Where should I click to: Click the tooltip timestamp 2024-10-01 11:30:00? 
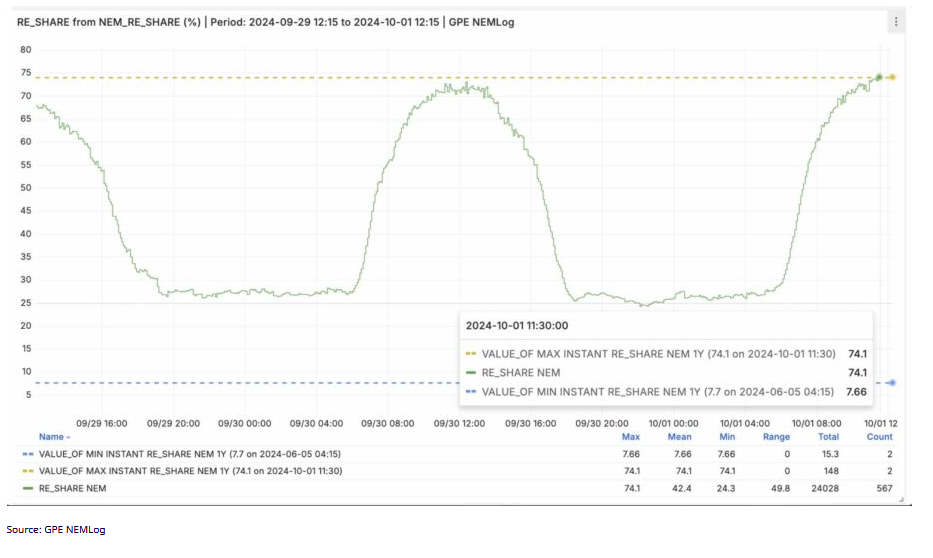pyautogui.click(x=518, y=325)
